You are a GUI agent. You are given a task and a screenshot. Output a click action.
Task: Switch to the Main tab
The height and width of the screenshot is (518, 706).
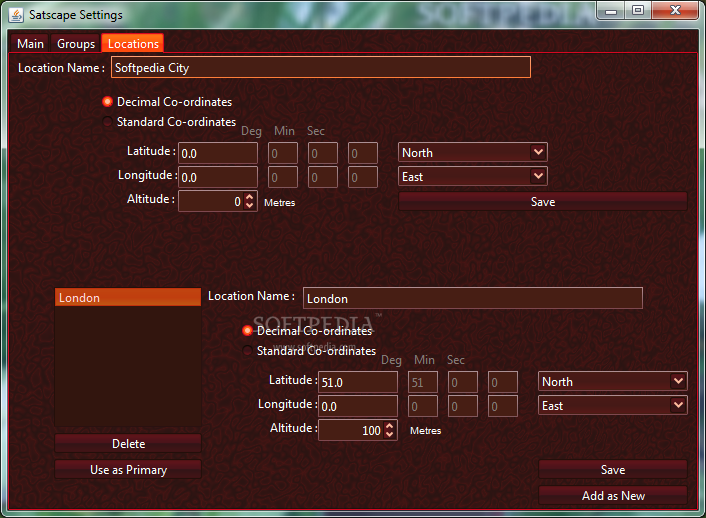point(30,44)
